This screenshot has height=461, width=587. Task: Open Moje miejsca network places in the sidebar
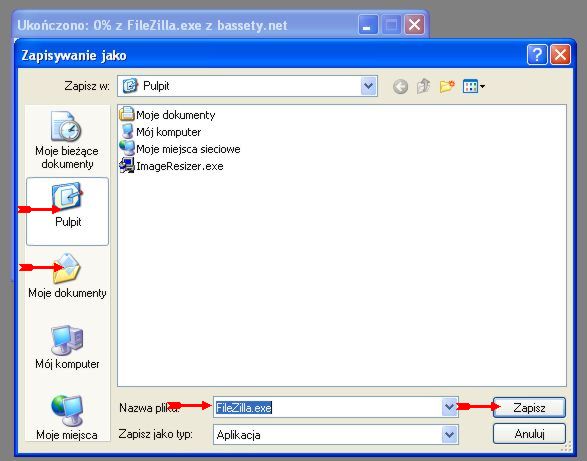[67, 418]
